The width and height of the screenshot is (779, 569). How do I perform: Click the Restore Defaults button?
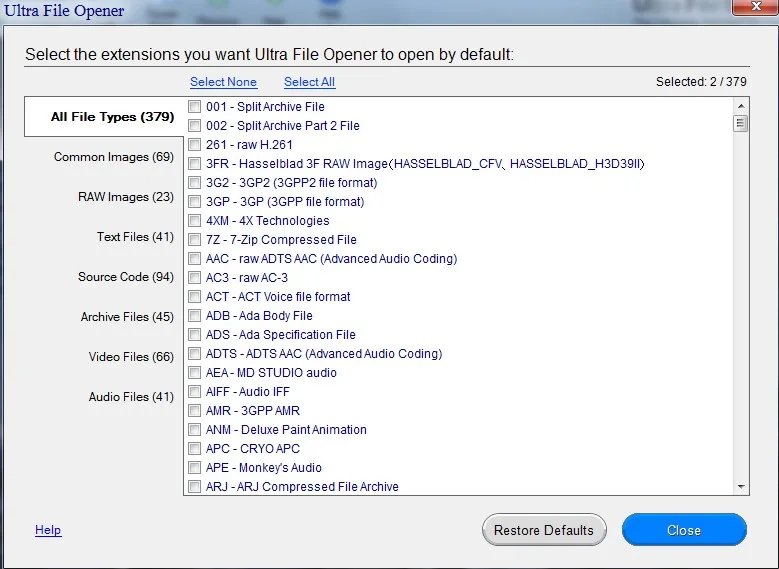point(544,530)
